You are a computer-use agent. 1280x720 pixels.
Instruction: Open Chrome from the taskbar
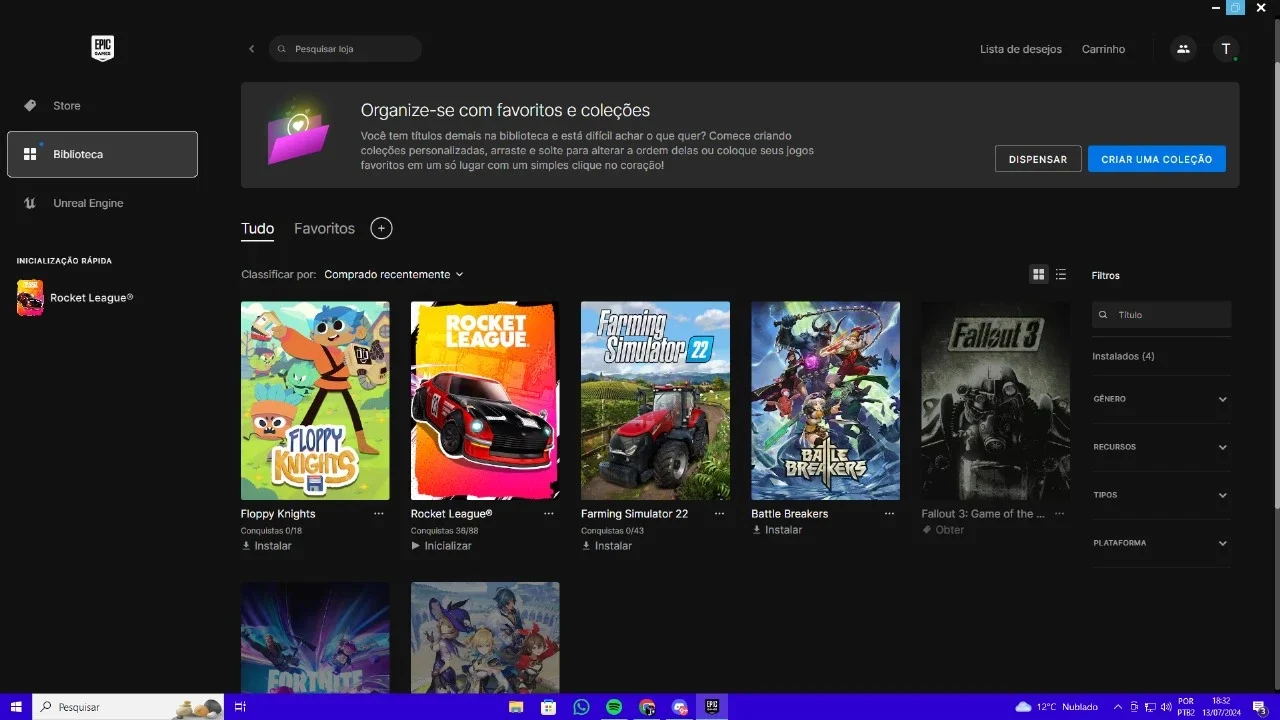647,707
